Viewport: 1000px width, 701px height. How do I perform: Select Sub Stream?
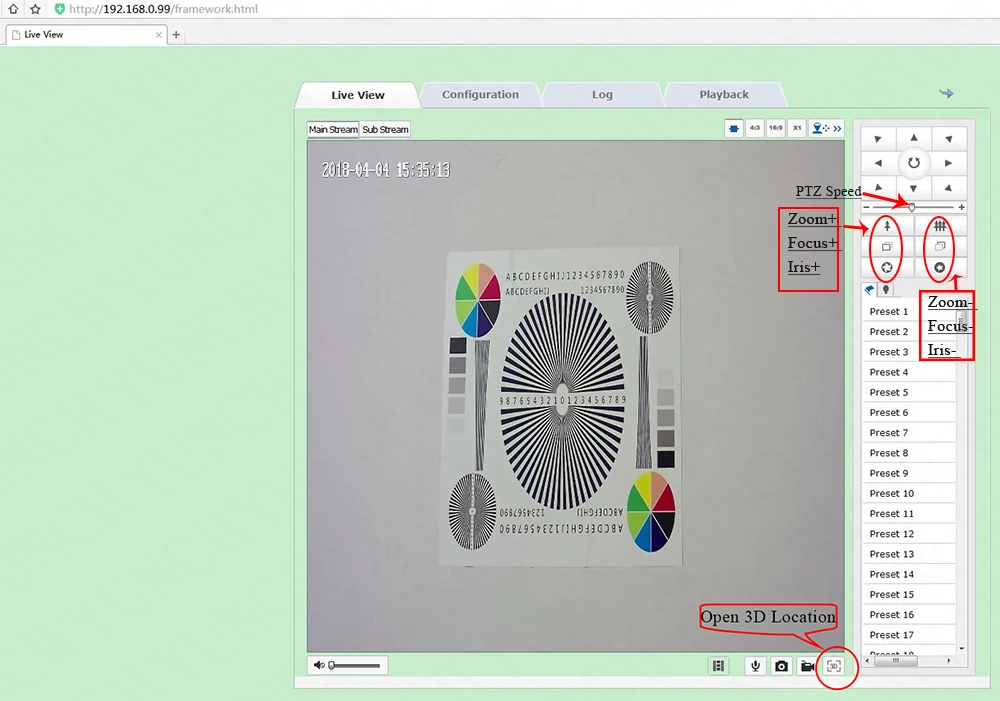[x=385, y=129]
